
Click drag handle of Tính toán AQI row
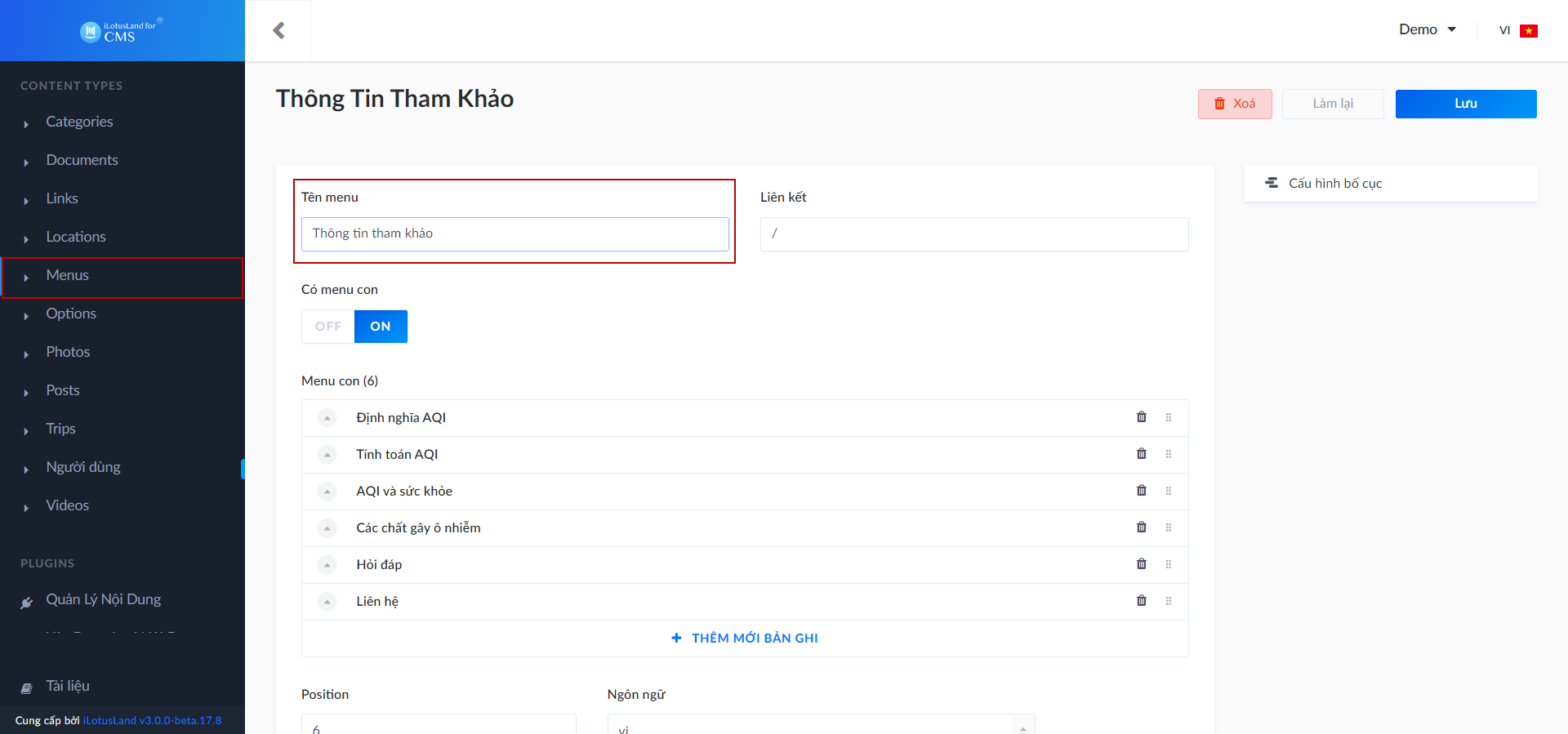pyautogui.click(x=1169, y=454)
